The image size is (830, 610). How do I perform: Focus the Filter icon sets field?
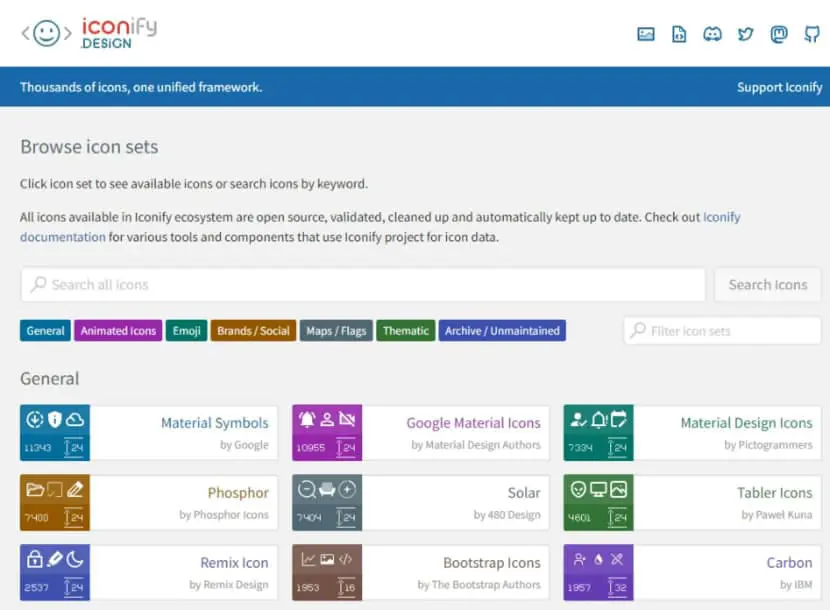click(x=722, y=331)
